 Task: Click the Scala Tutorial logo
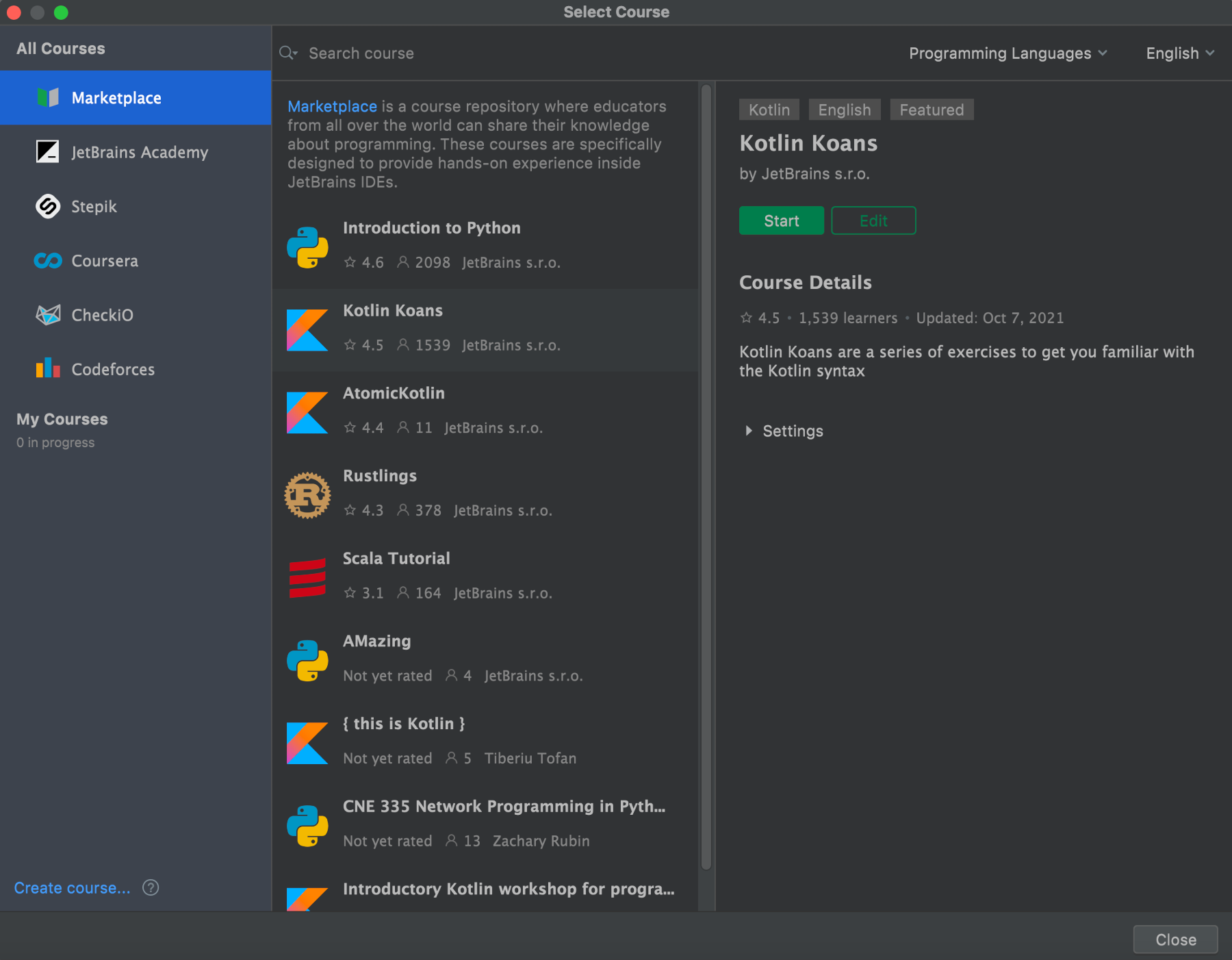pos(307,577)
